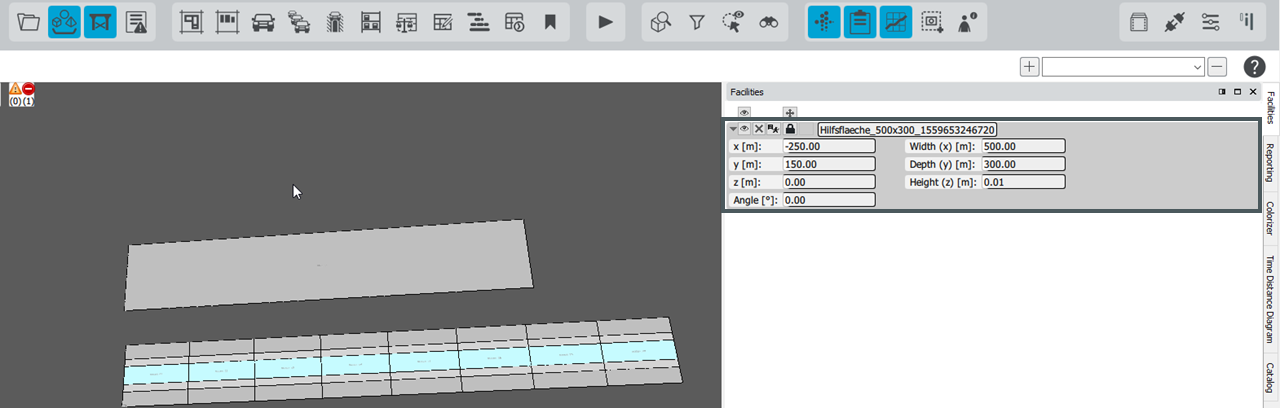Collapse the Hilfsflaeche facility properties
1280x408 pixels.
pyautogui.click(x=733, y=129)
